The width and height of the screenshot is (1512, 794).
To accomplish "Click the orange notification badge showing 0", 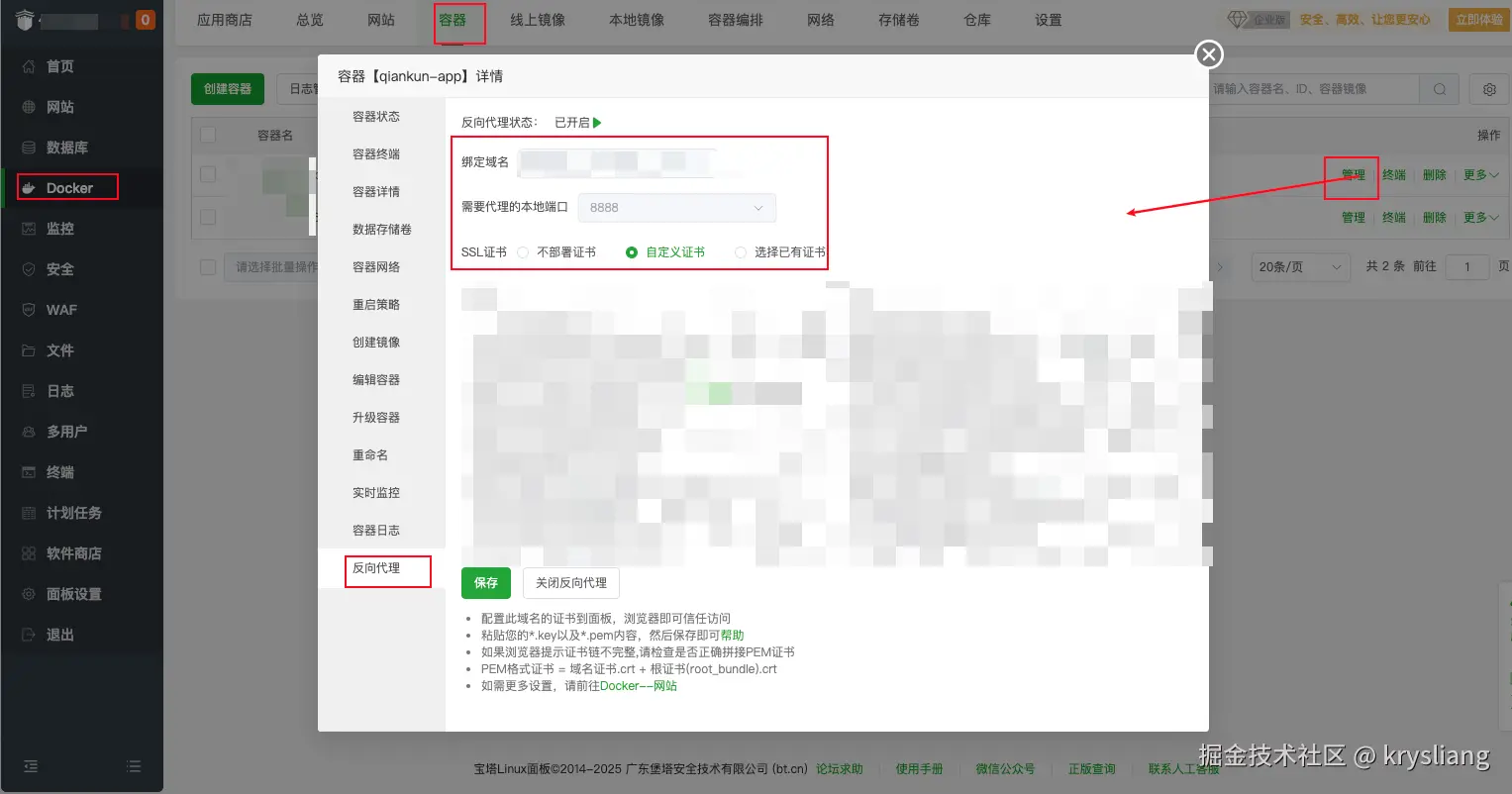I will click(x=146, y=20).
